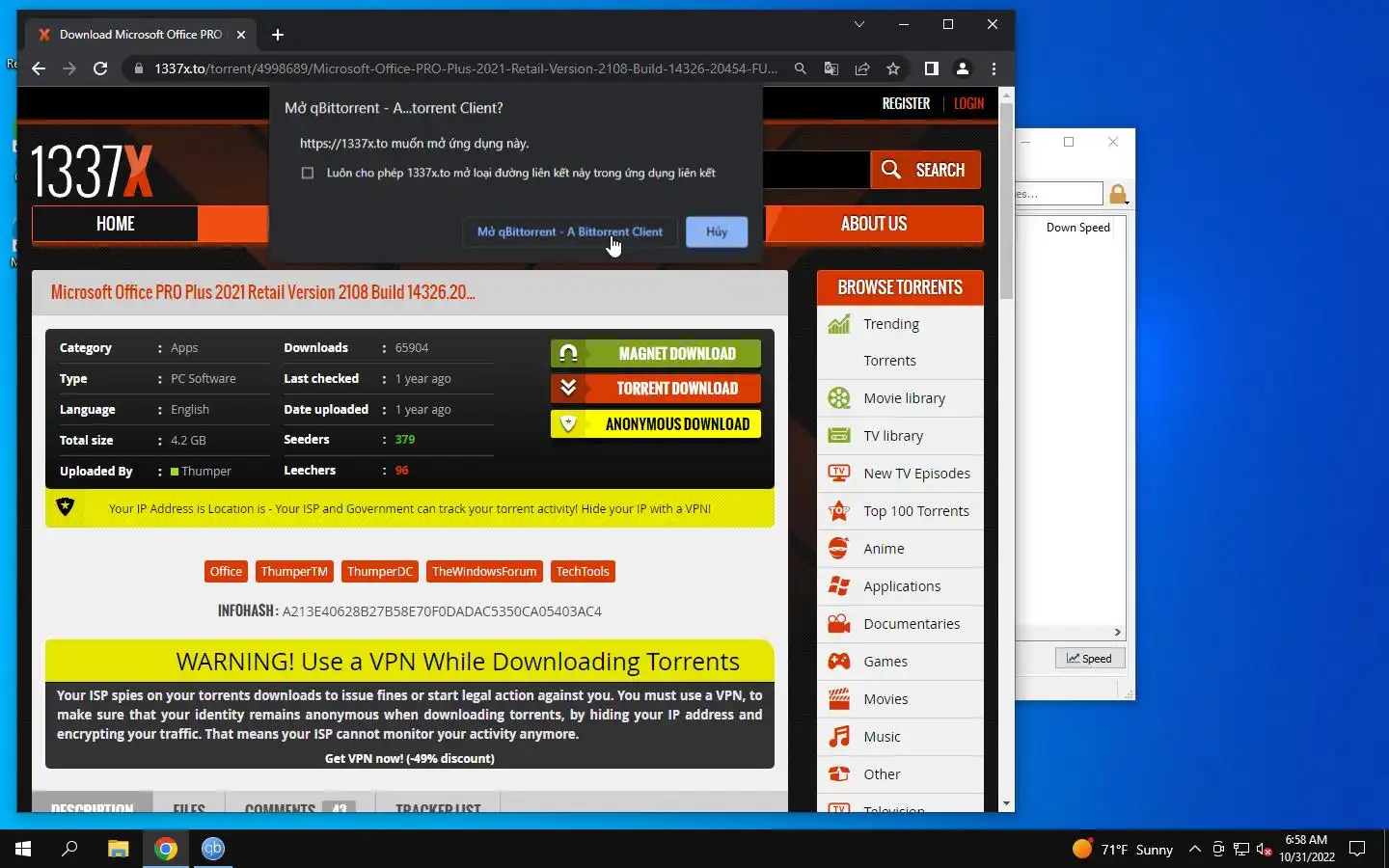Click the TheWindowsForum tag
This screenshot has height=868, width=1389.
(x=484, y=572)
